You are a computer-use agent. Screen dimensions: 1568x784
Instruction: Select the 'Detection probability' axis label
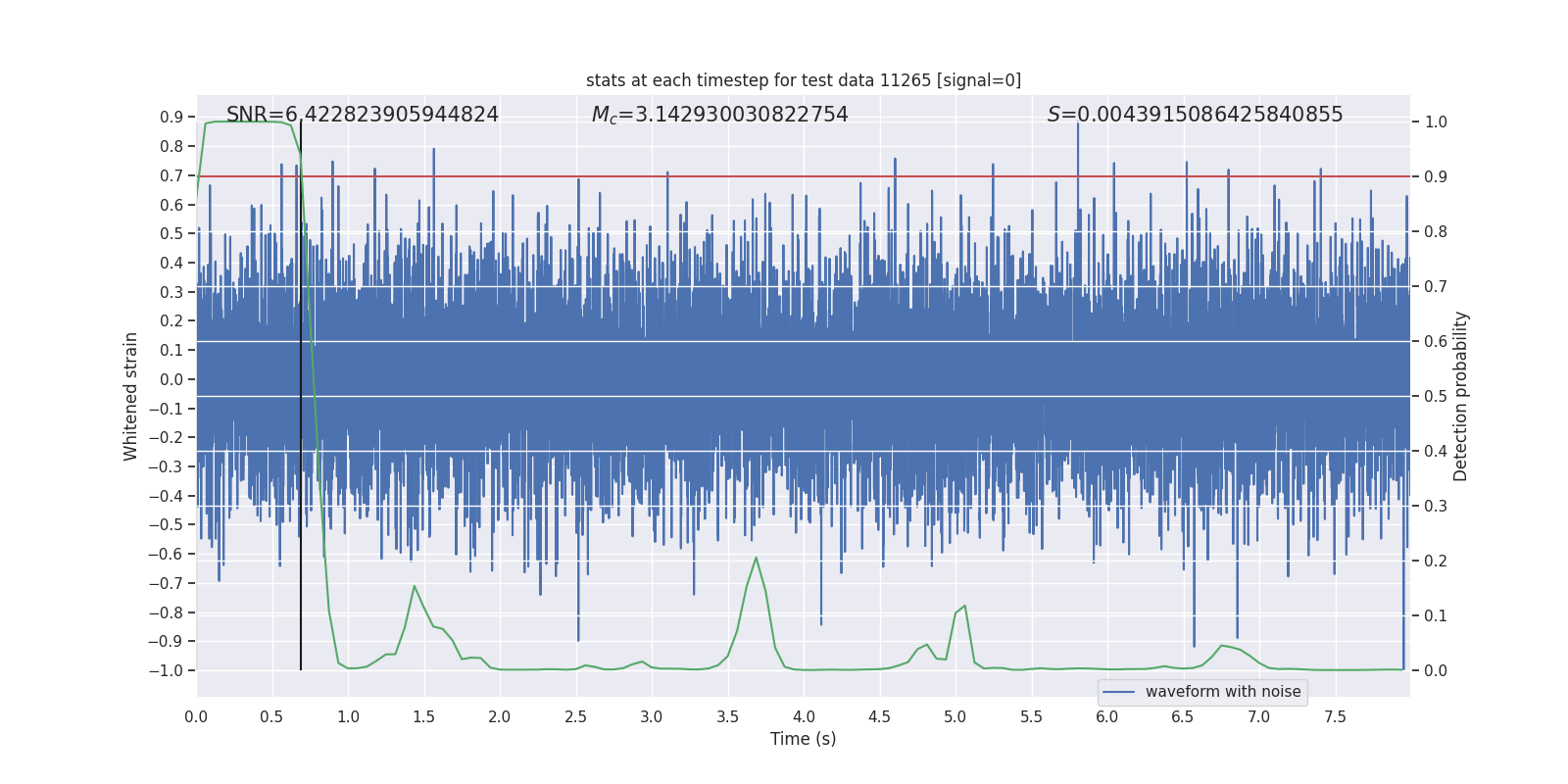(1461, 396)
